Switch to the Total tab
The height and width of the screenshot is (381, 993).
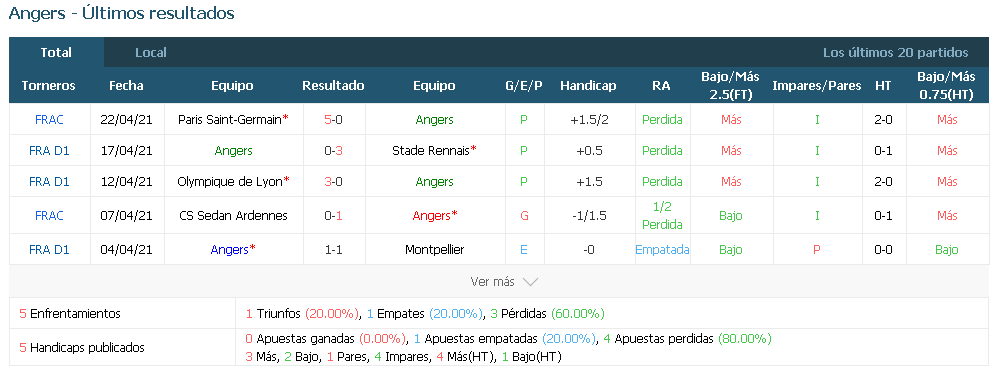click(56, 53)
